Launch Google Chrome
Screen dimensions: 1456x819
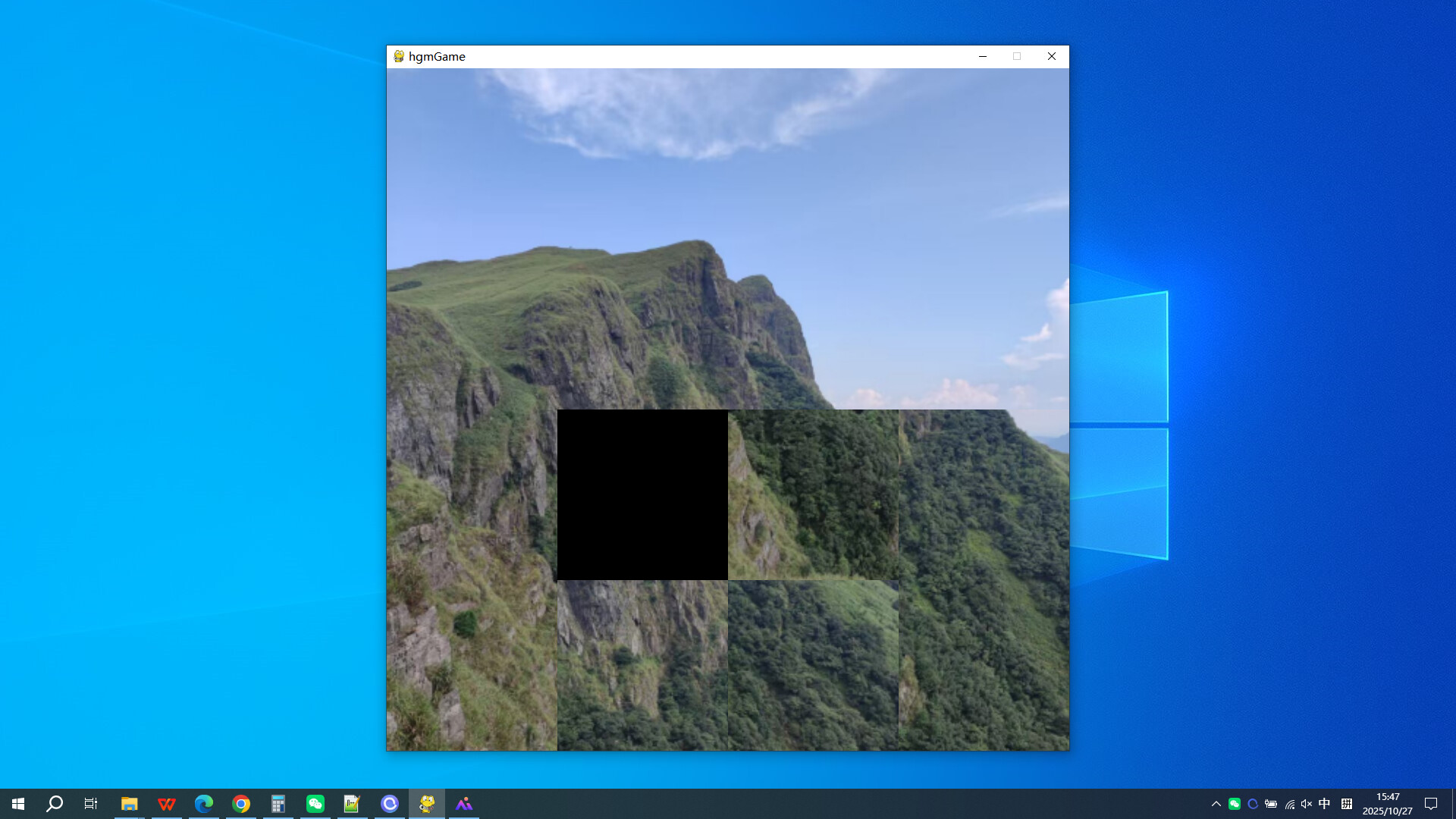pyautogui.click(x=241, y=803)
